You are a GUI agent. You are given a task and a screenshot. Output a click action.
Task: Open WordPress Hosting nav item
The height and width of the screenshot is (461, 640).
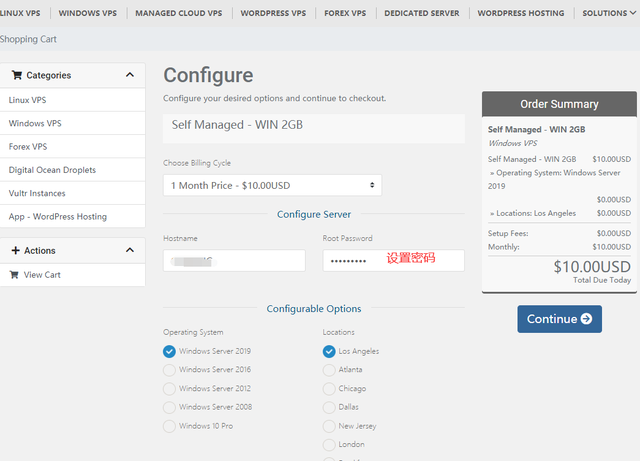[521, 13]
